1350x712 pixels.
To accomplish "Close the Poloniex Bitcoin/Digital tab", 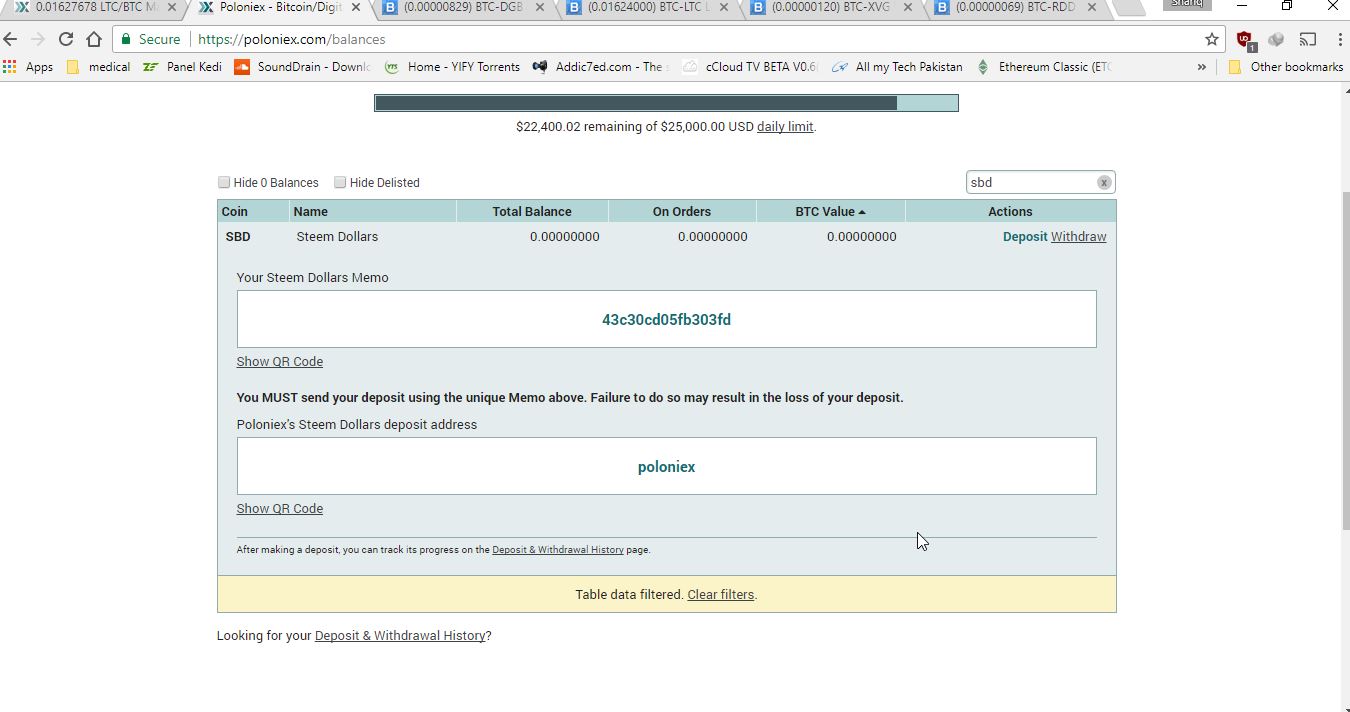I will pos(356,8).
